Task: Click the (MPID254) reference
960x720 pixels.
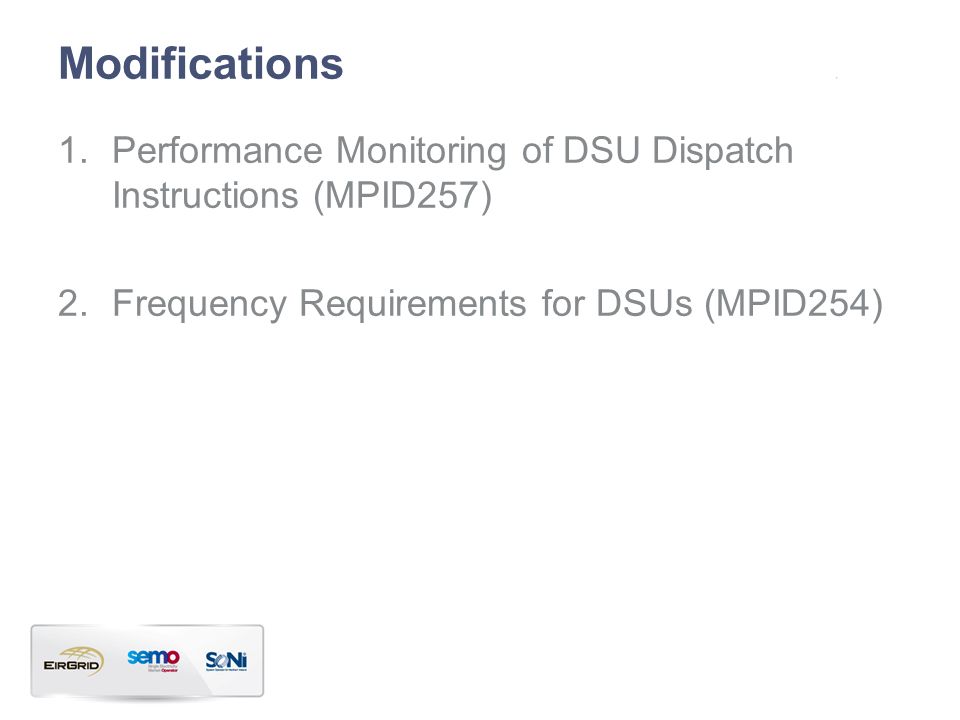Action: (x=794, y=304)
